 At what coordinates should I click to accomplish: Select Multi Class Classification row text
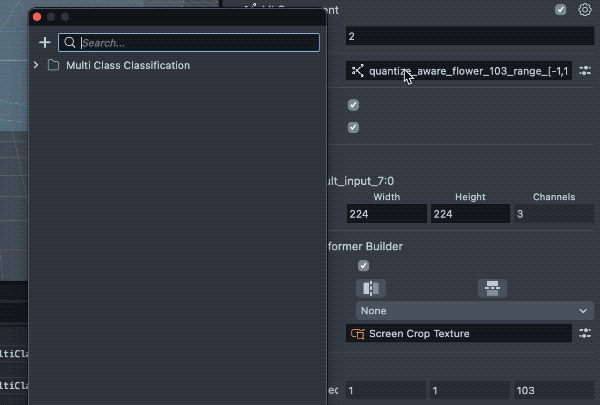(128, 65)
